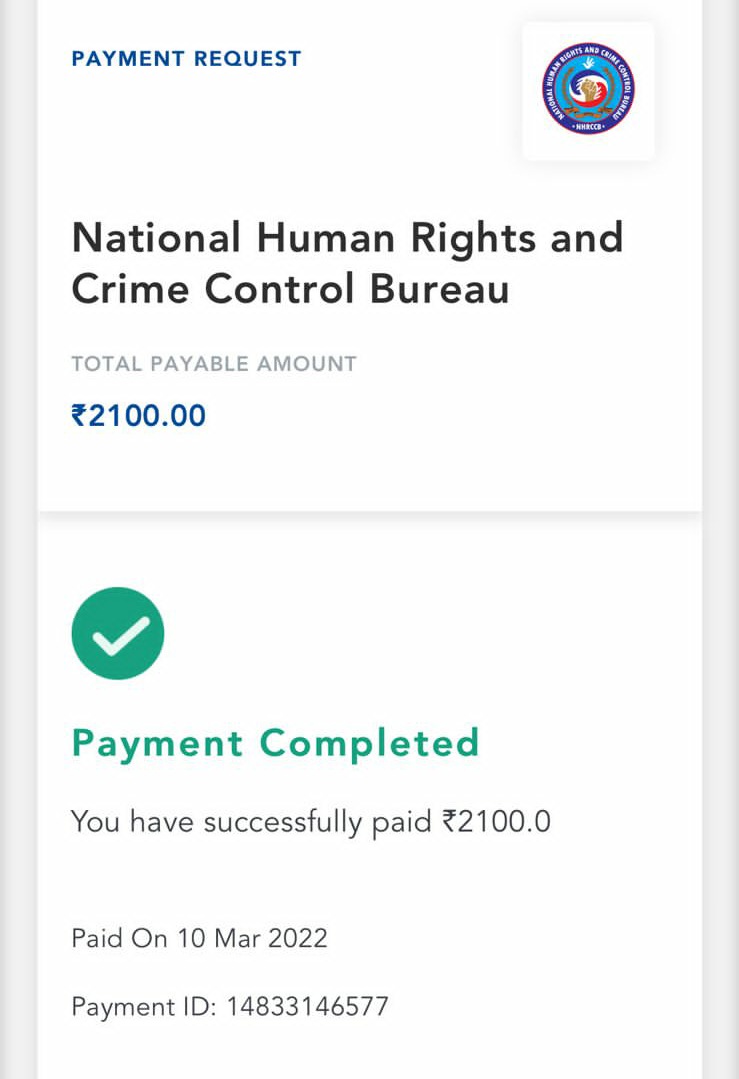Click the green checkmark success icon

[118, 633]
